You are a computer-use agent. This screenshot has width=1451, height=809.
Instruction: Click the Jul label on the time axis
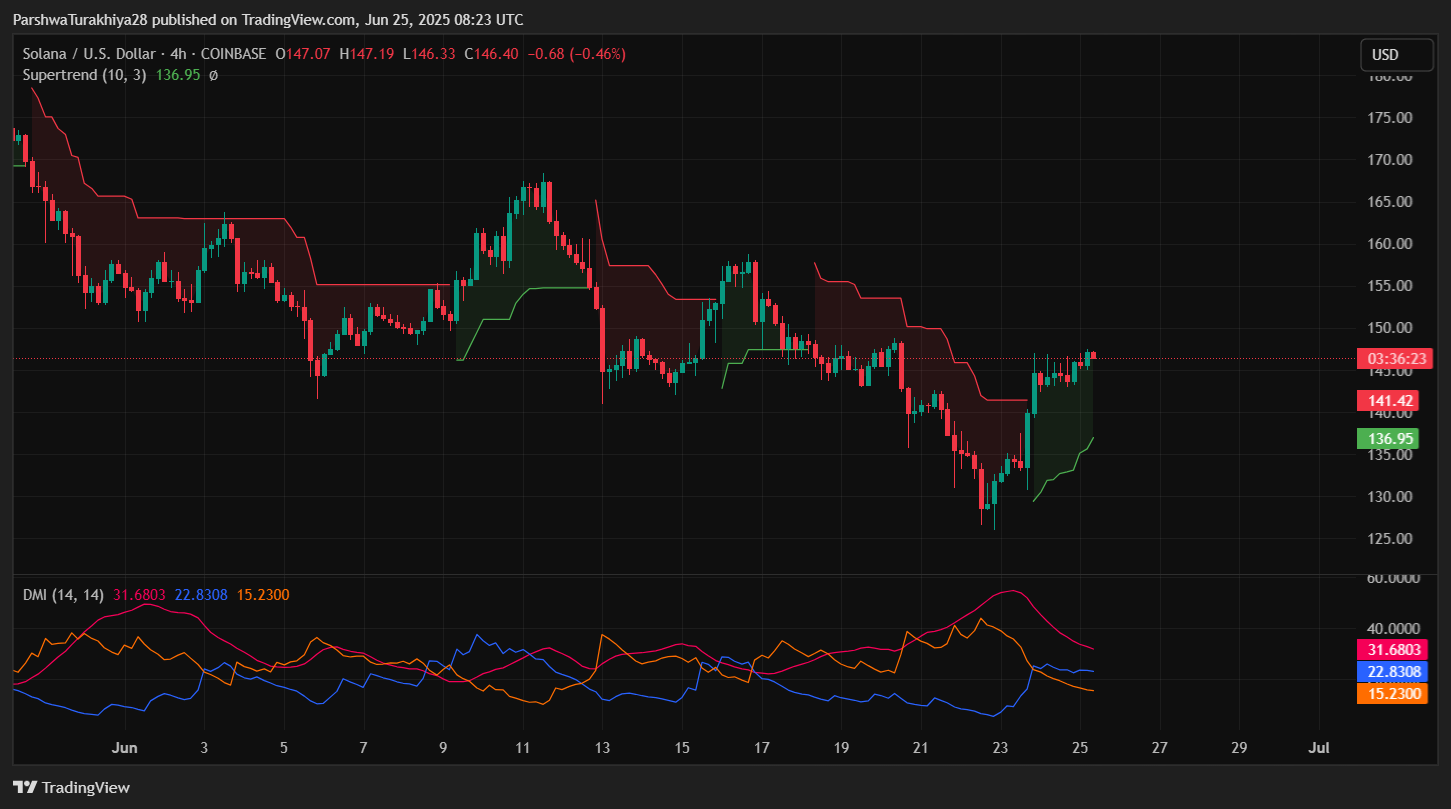1319,747
